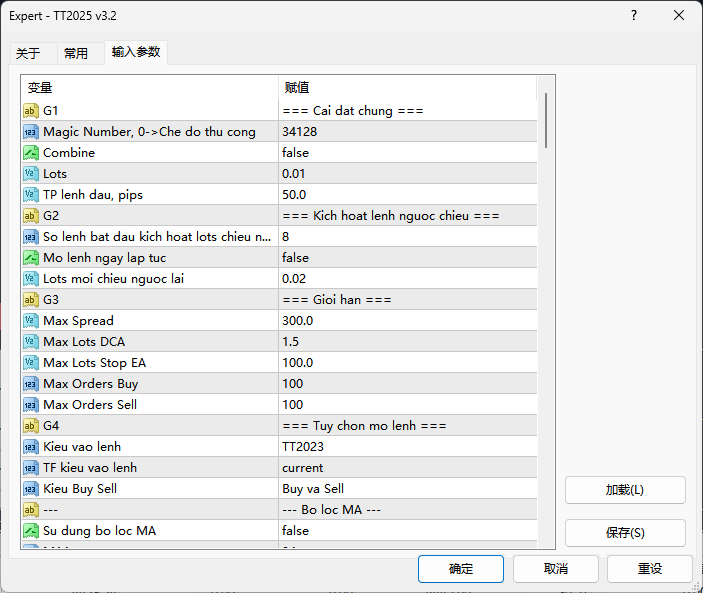
Task: Click the integer icon beside Max Orders Buy
Action: [31, 384]
